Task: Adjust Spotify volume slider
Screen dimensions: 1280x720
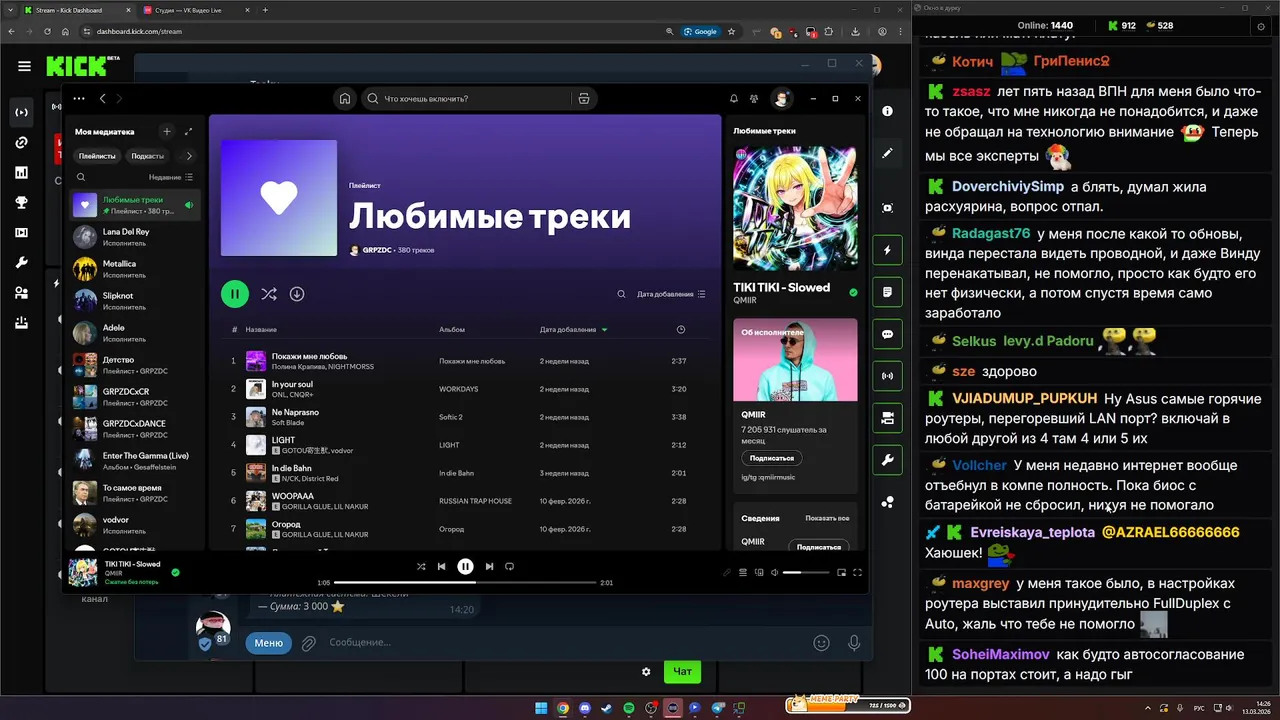Action: tap(806, 572)
